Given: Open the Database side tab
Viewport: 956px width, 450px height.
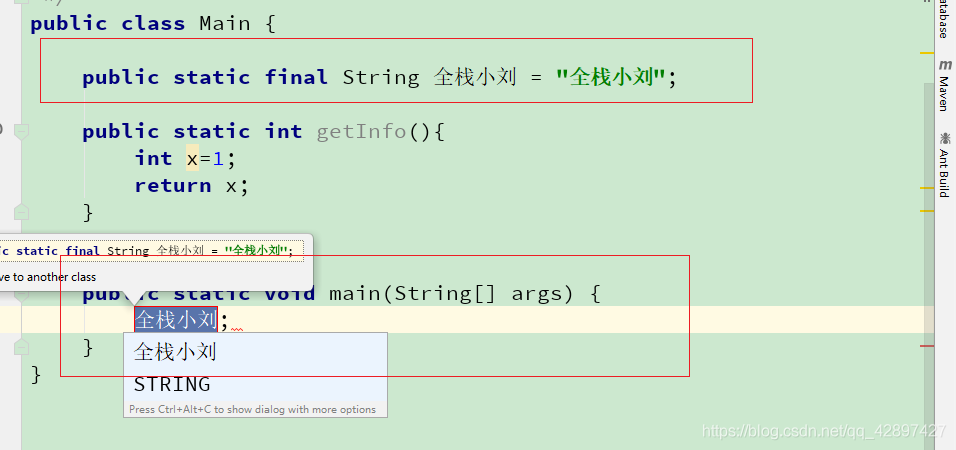Looking at the screenshot, I should click(x=944, y=20).
